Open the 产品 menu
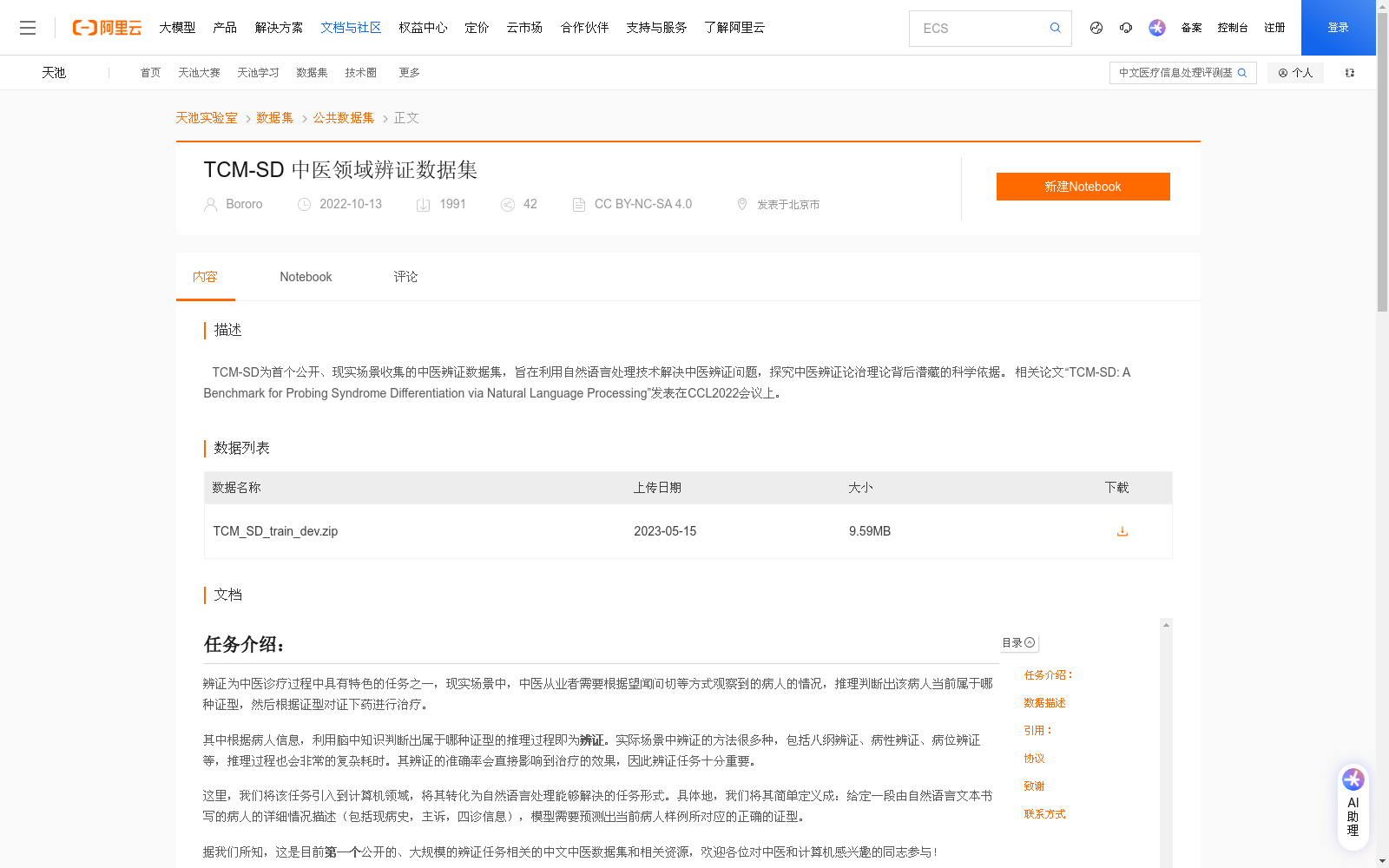This screenshot has width=1389, height=868. (225, 28)
